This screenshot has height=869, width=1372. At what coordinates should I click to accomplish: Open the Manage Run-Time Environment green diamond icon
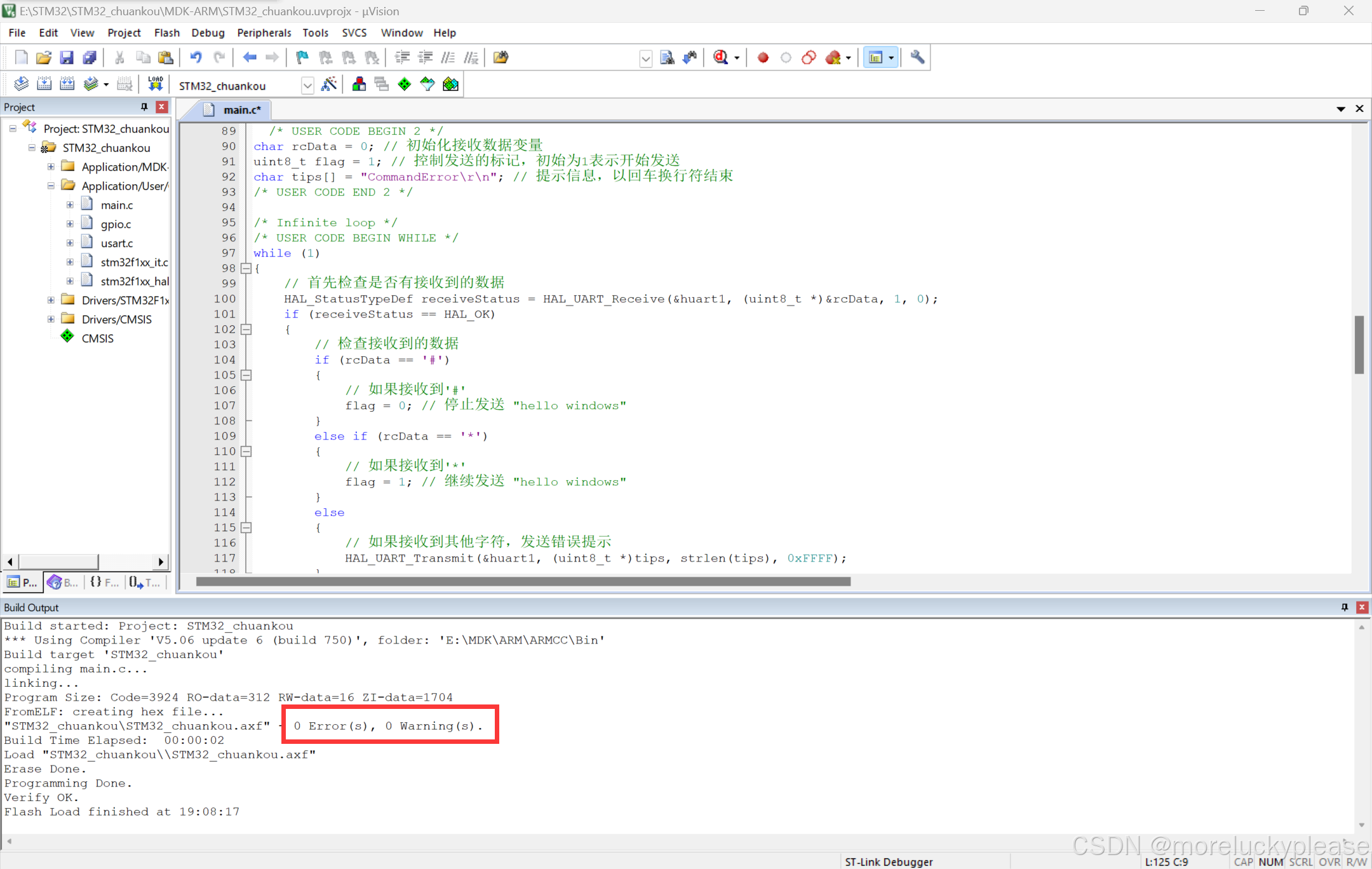click(x=404, y=84)
